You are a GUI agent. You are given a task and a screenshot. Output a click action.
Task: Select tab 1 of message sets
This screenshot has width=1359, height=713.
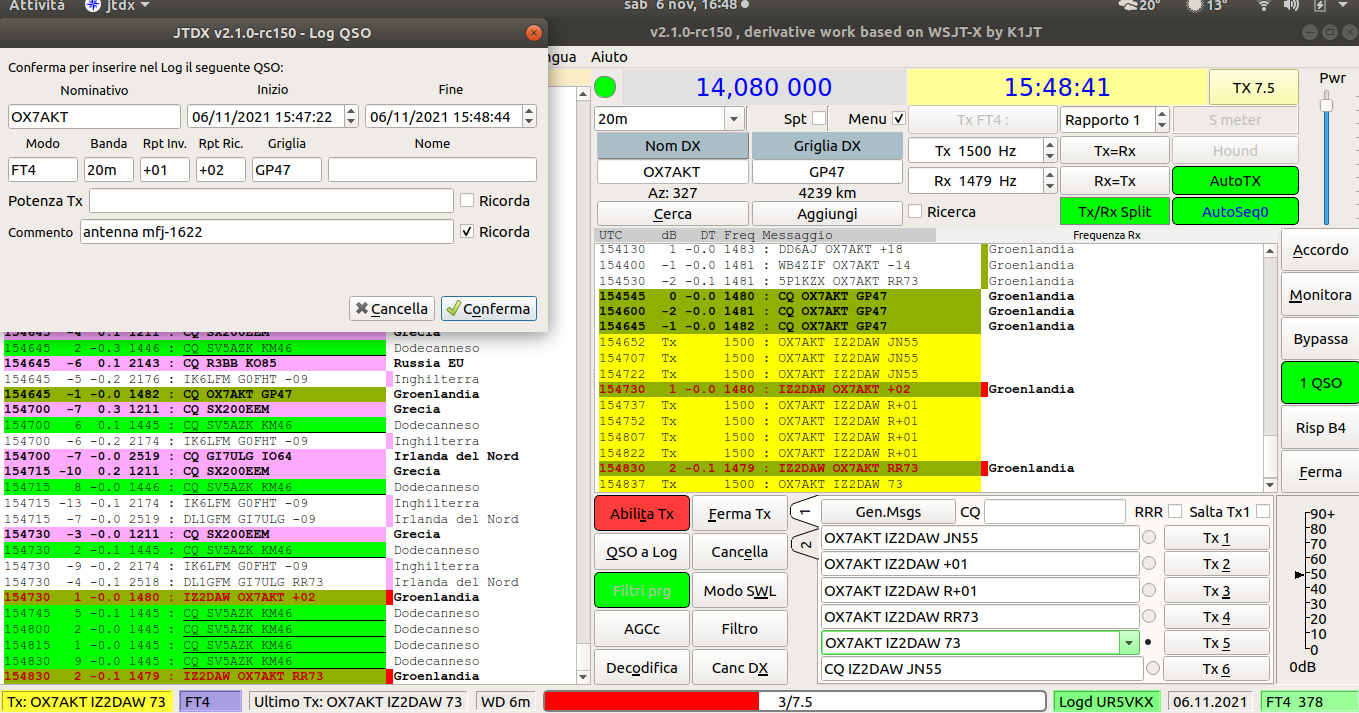(x=806, y=513)
